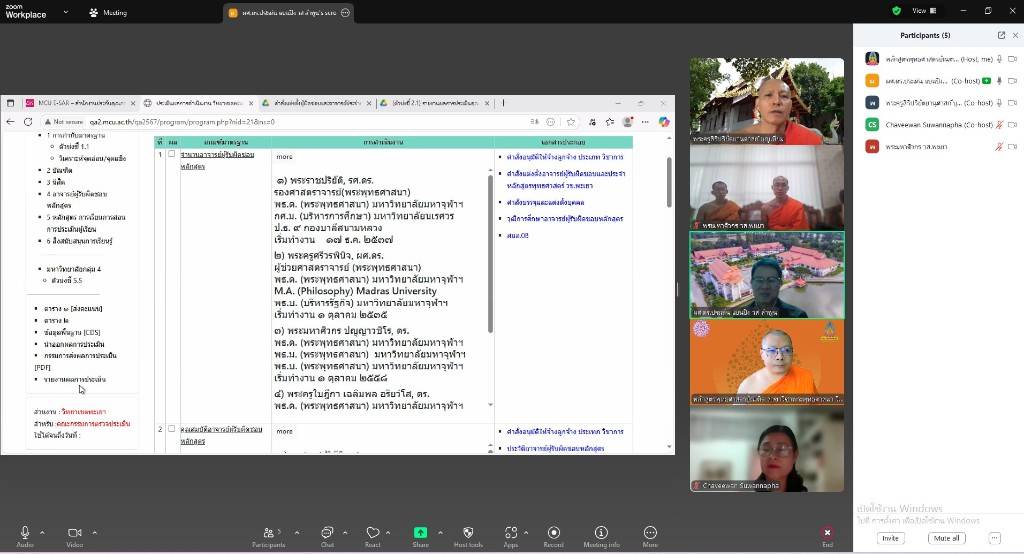Click the host's camera icon in the Participants list
Viewport: 1024px width, 554px height.
(x=1013, y=59)
